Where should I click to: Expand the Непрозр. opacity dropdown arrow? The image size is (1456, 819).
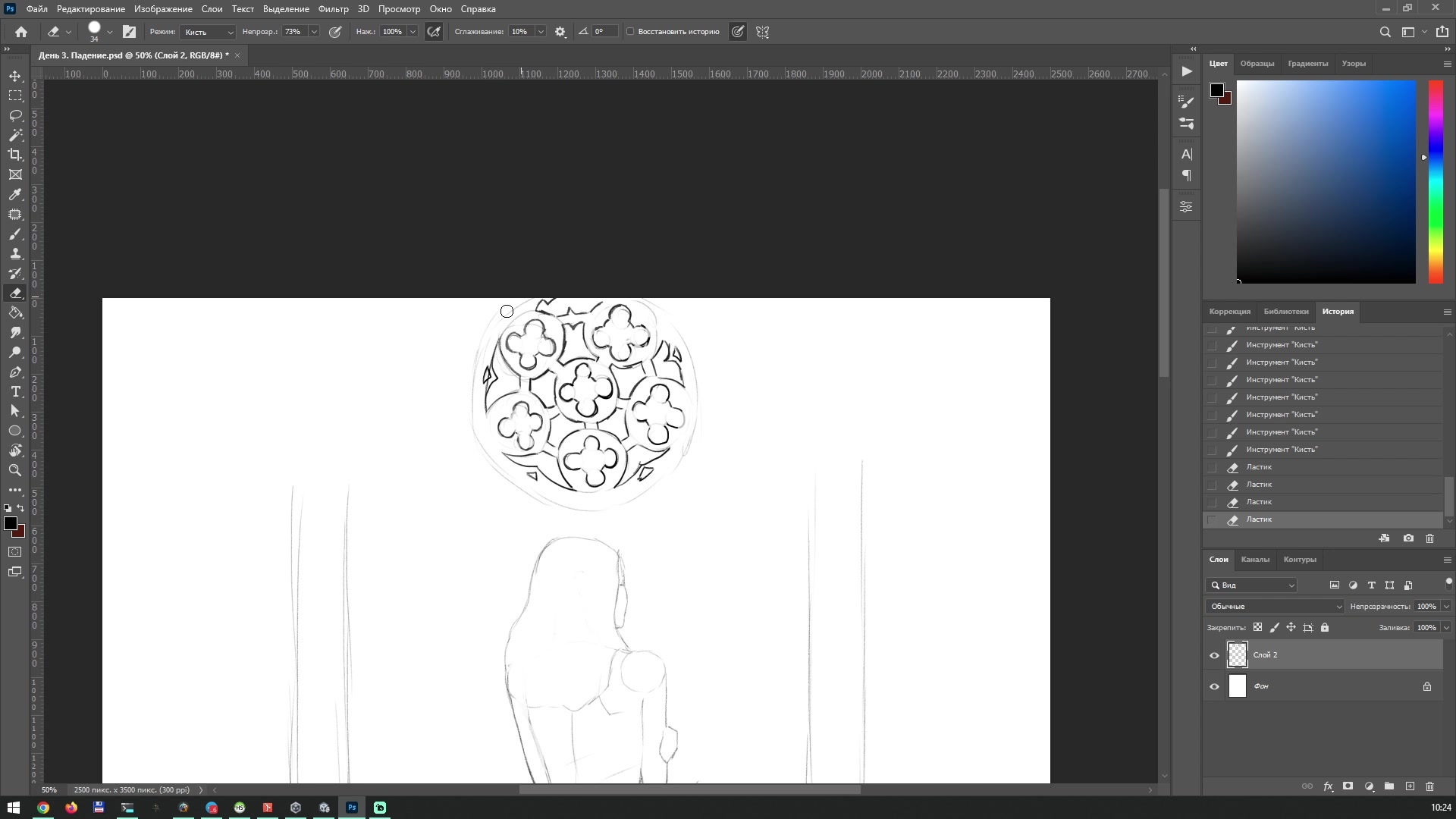click(x=314, y=32)
